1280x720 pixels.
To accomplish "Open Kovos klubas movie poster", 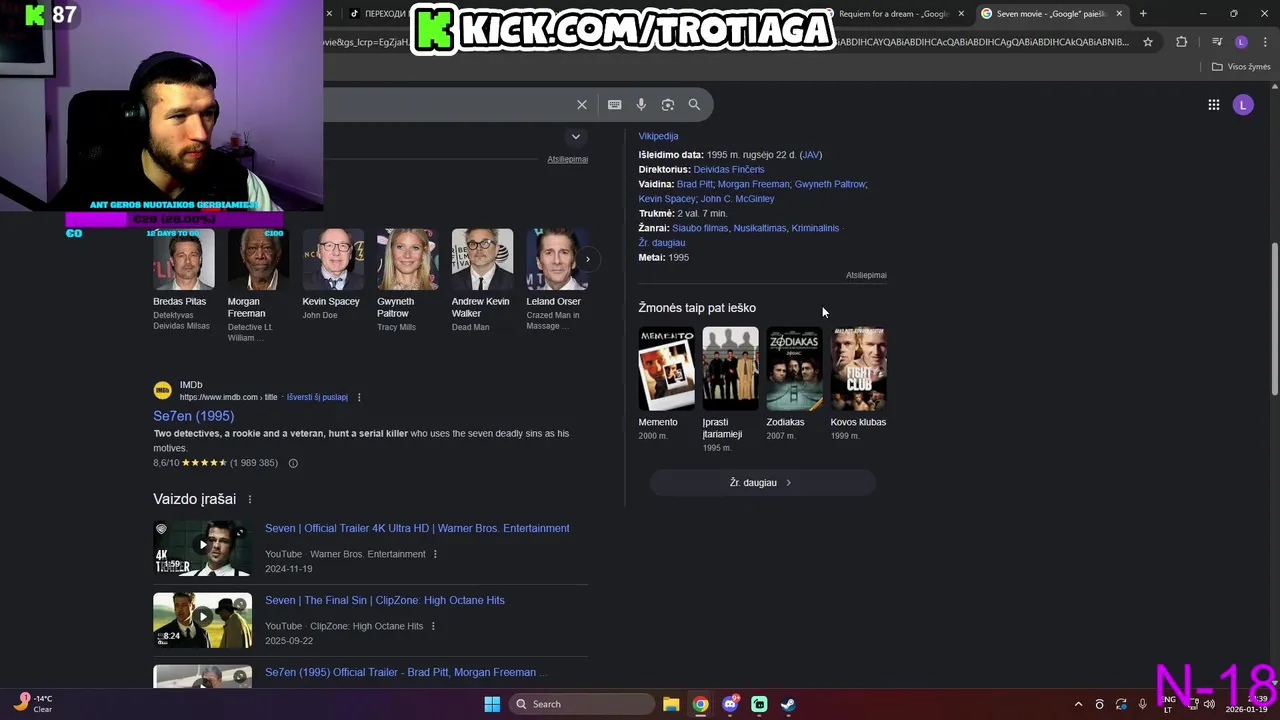I will (x=858, y=369).
